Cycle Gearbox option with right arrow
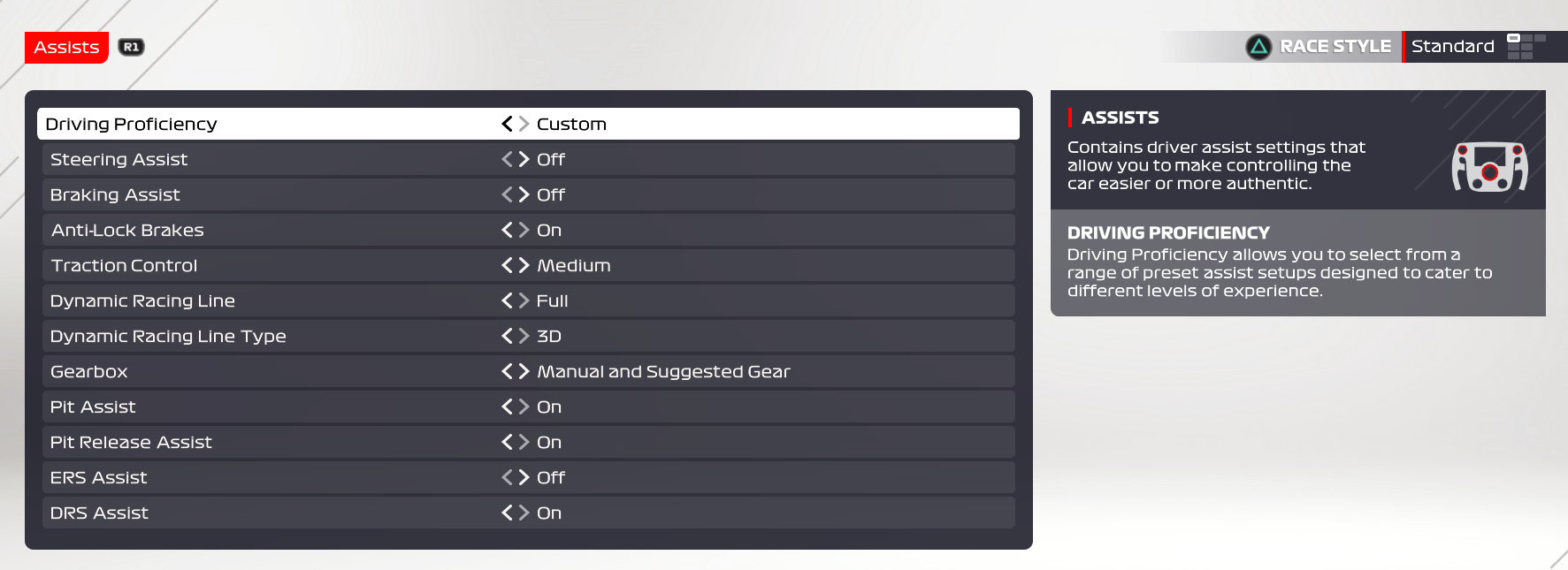 click(x=524, y=371)
